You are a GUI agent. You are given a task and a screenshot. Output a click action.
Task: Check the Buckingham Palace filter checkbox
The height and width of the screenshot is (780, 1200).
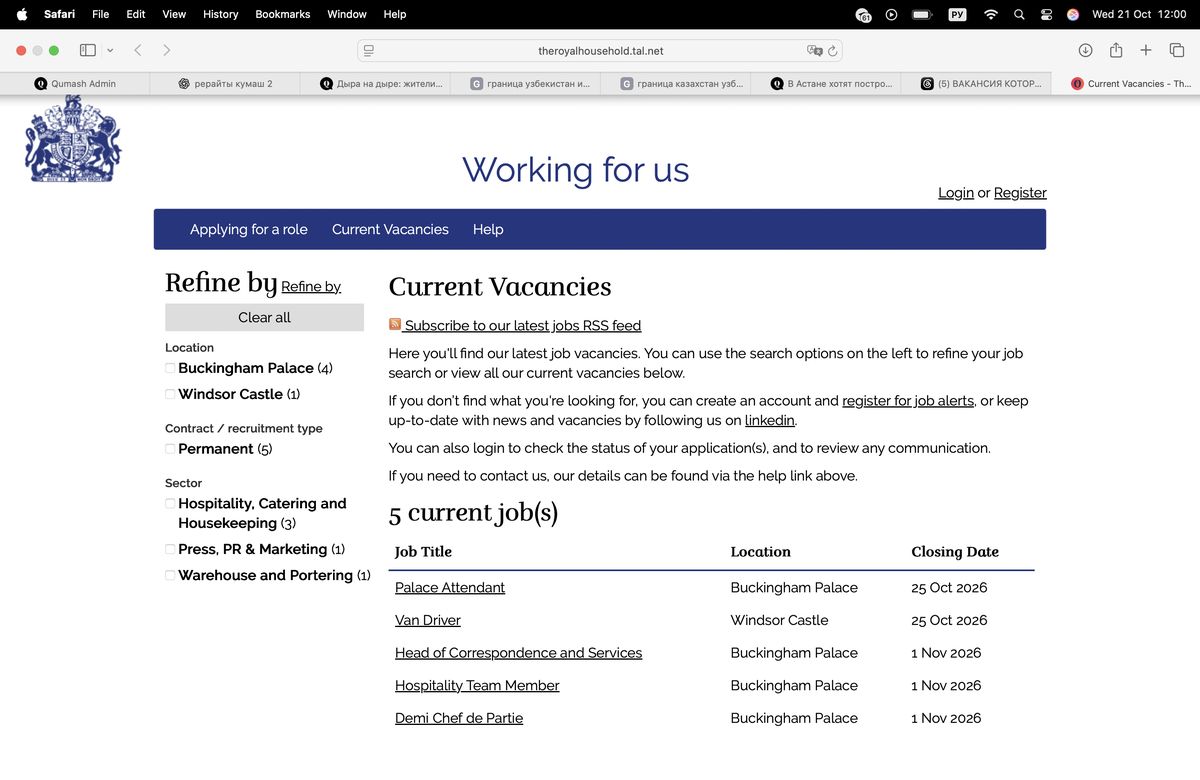click(170, 368)
